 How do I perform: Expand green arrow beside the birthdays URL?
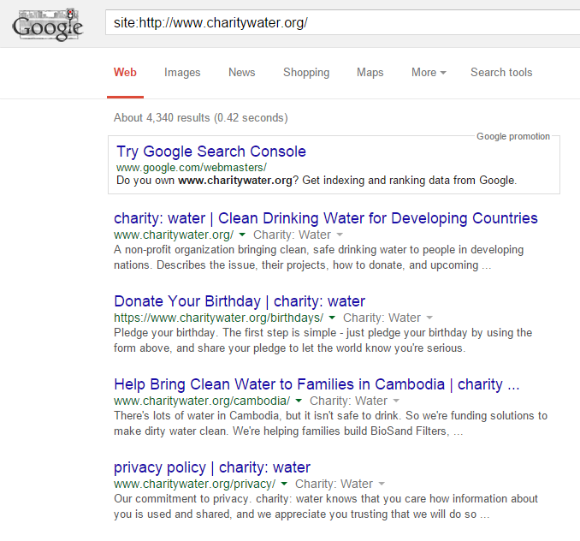tap(332, 317)
